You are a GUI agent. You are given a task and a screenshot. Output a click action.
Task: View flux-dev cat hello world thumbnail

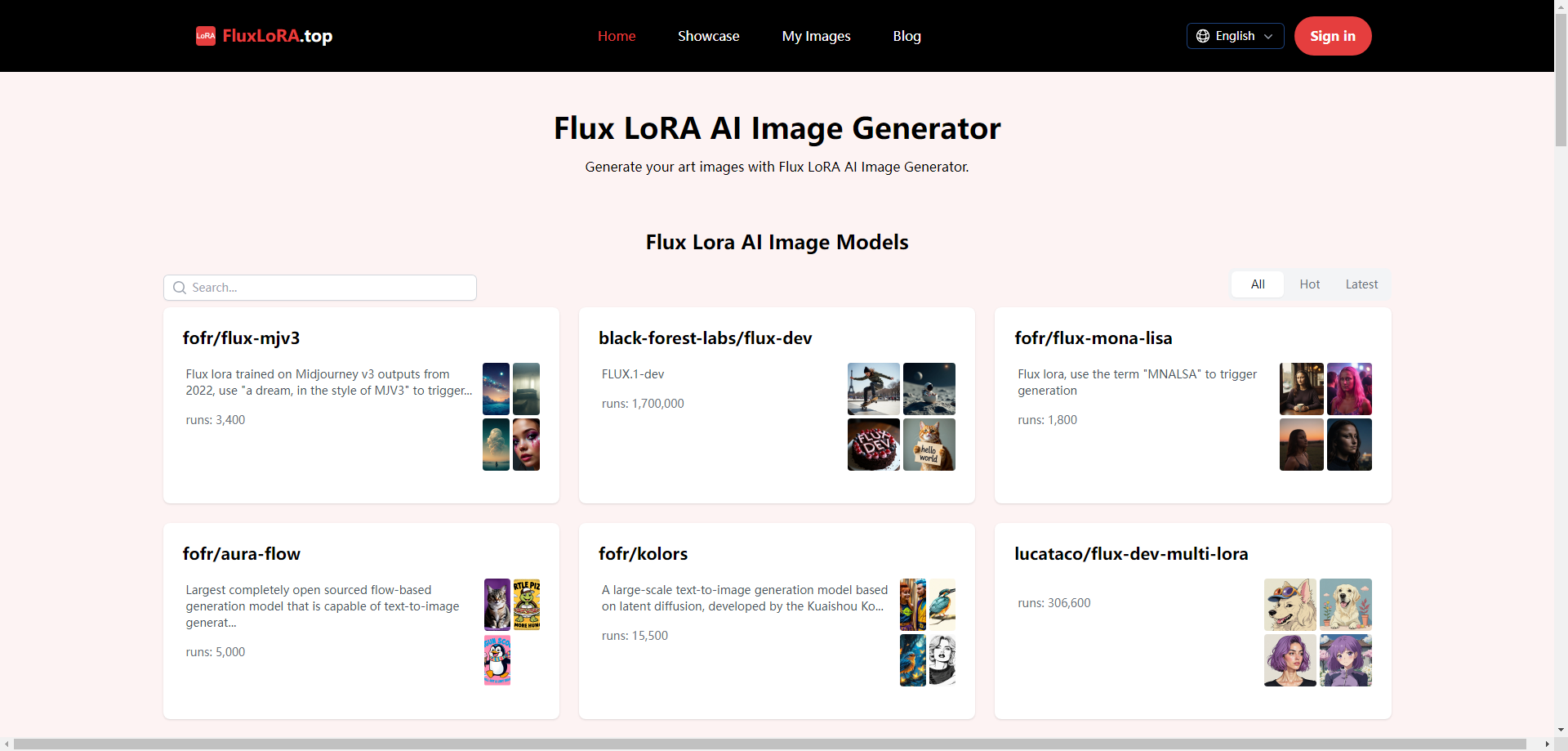tap(929, 445)
